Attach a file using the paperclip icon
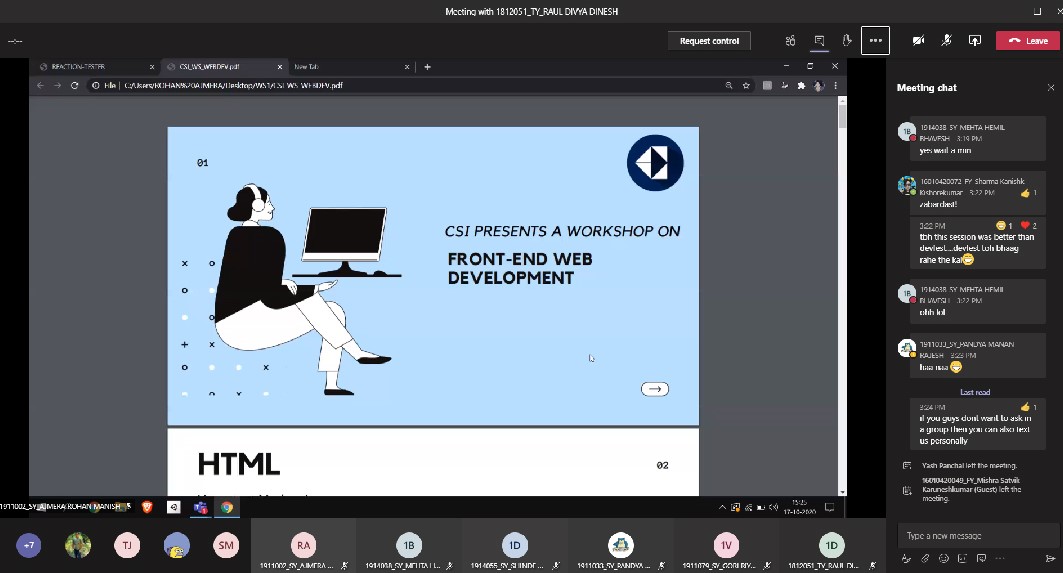 (925, 558)
